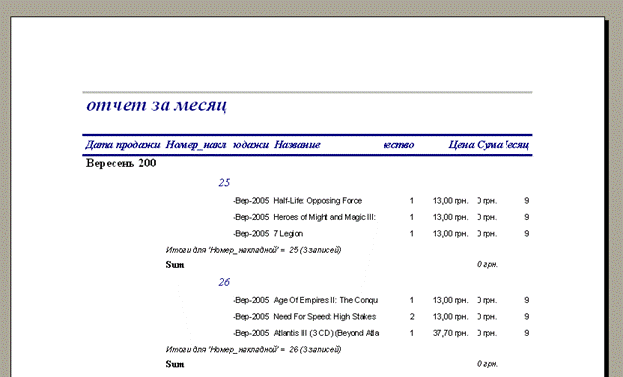Click invoice group number 25

pos(224,183)
